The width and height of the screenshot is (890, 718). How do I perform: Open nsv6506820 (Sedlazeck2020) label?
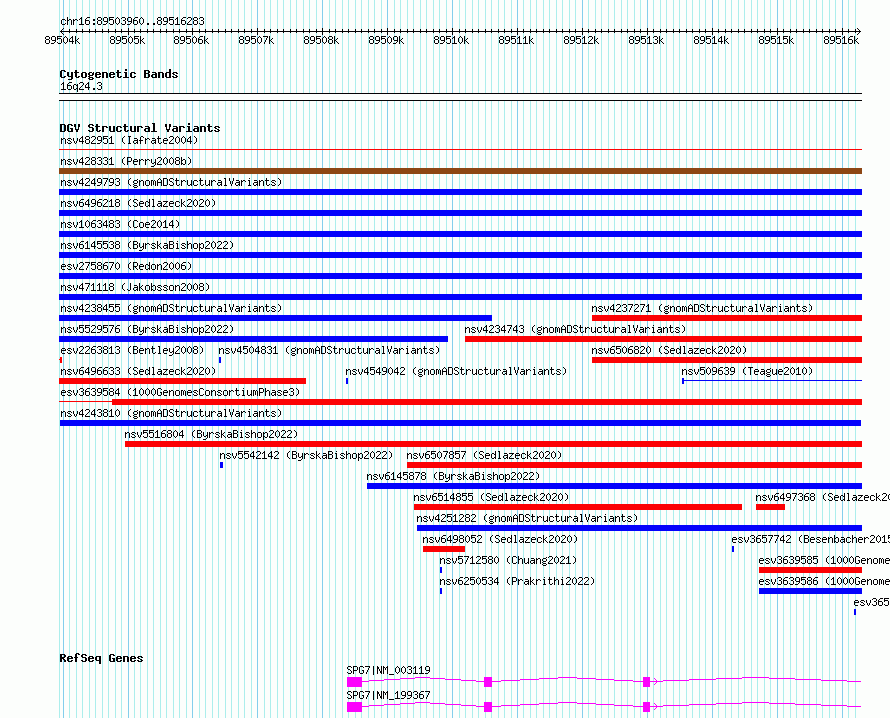[669, 350]
